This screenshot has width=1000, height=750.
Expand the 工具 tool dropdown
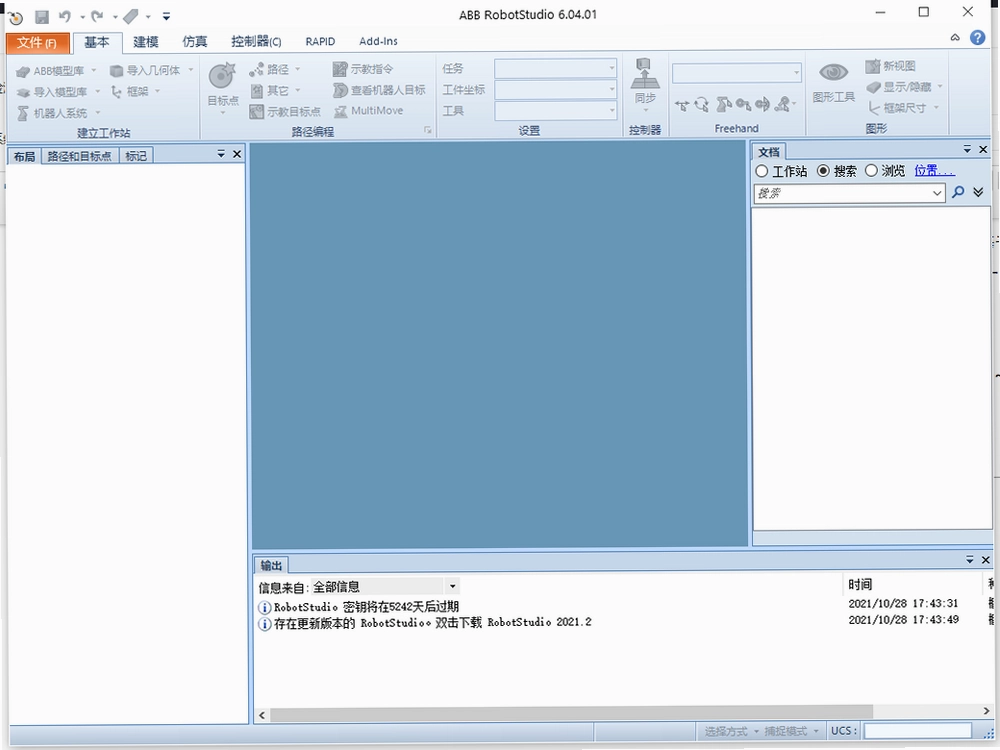(611, 110)
